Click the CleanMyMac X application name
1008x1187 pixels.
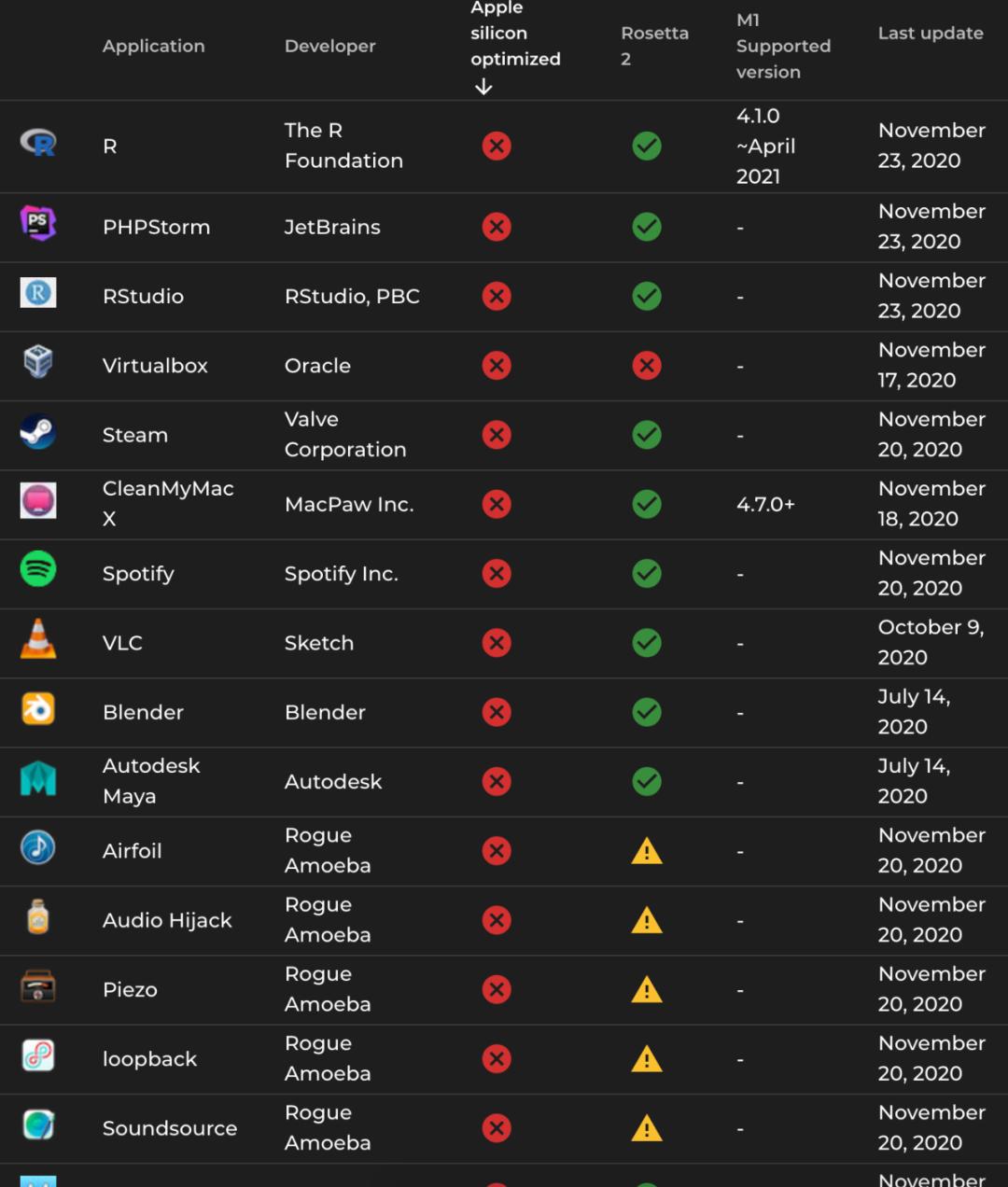coord(168,503)
